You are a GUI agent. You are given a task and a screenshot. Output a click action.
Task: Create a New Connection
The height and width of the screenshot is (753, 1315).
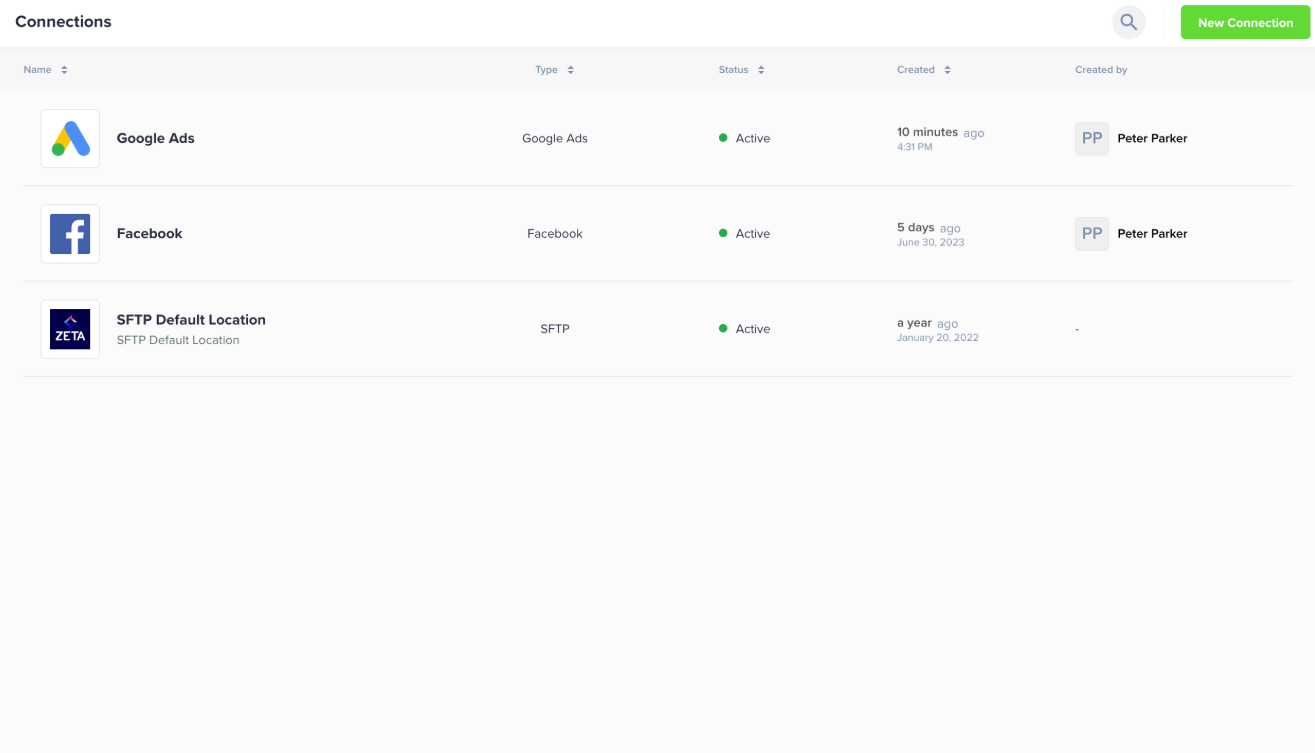click(x=1245, y=22)
